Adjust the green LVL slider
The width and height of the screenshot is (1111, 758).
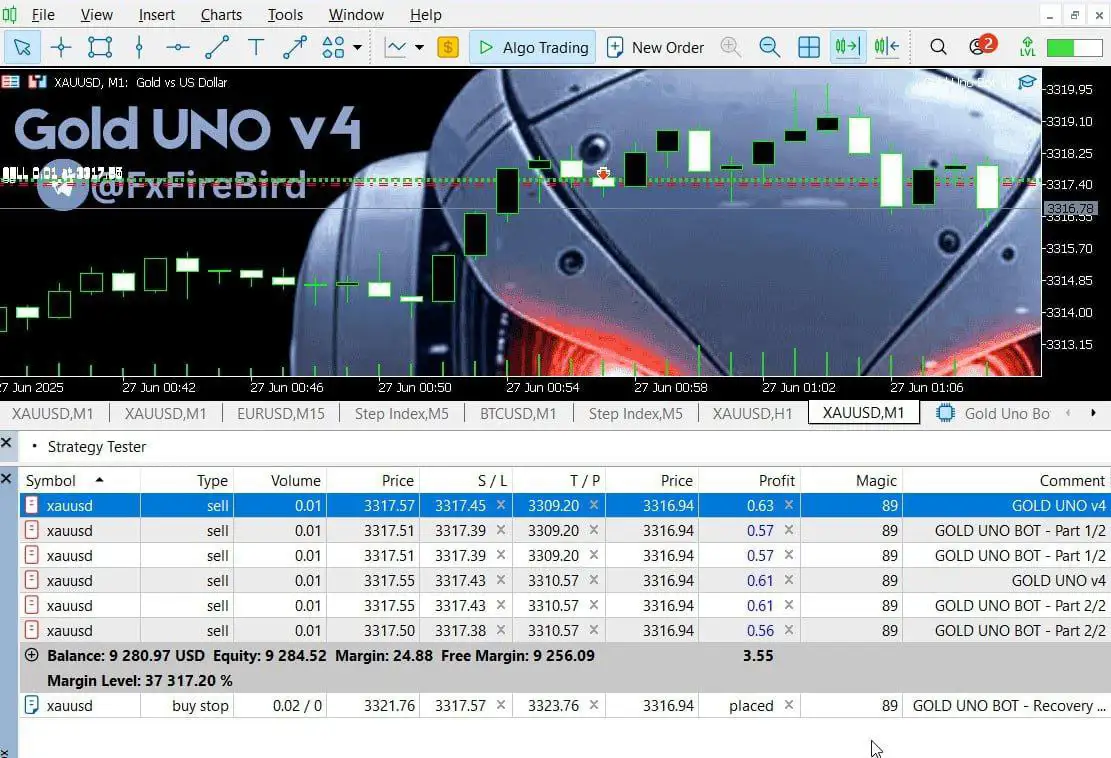click(x=1072, y=46)
